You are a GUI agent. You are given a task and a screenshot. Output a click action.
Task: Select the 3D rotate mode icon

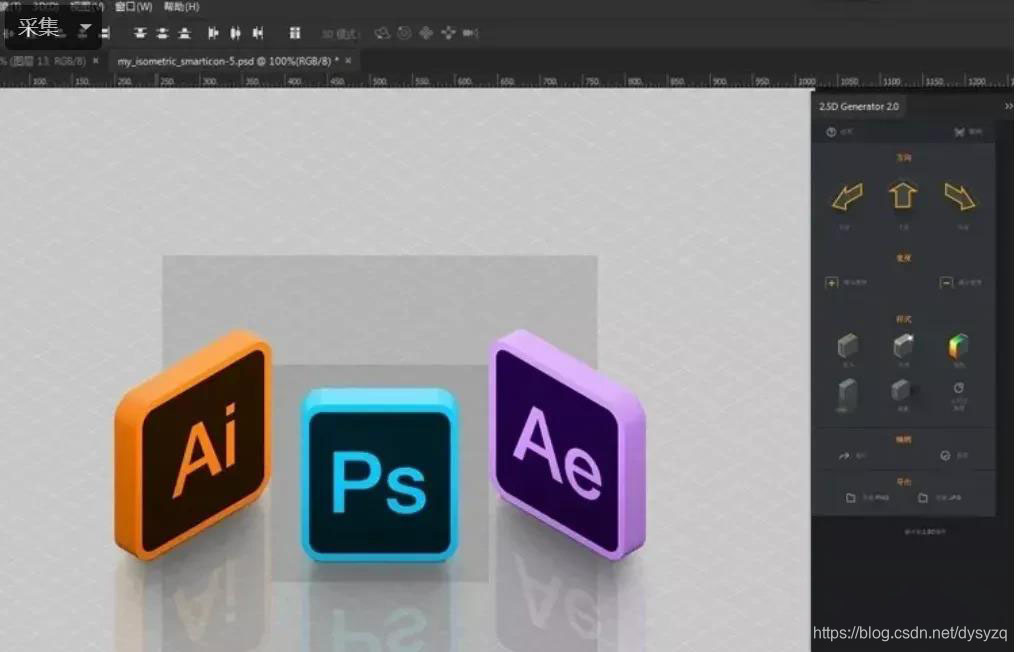(x=383, y=33)
